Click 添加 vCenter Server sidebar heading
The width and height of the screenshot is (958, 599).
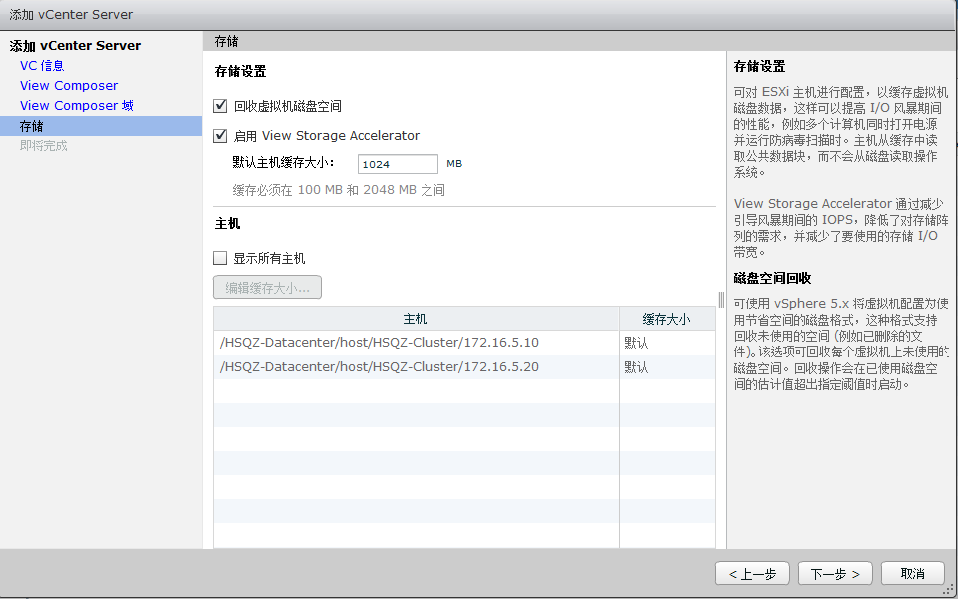[x=75, y=45]
